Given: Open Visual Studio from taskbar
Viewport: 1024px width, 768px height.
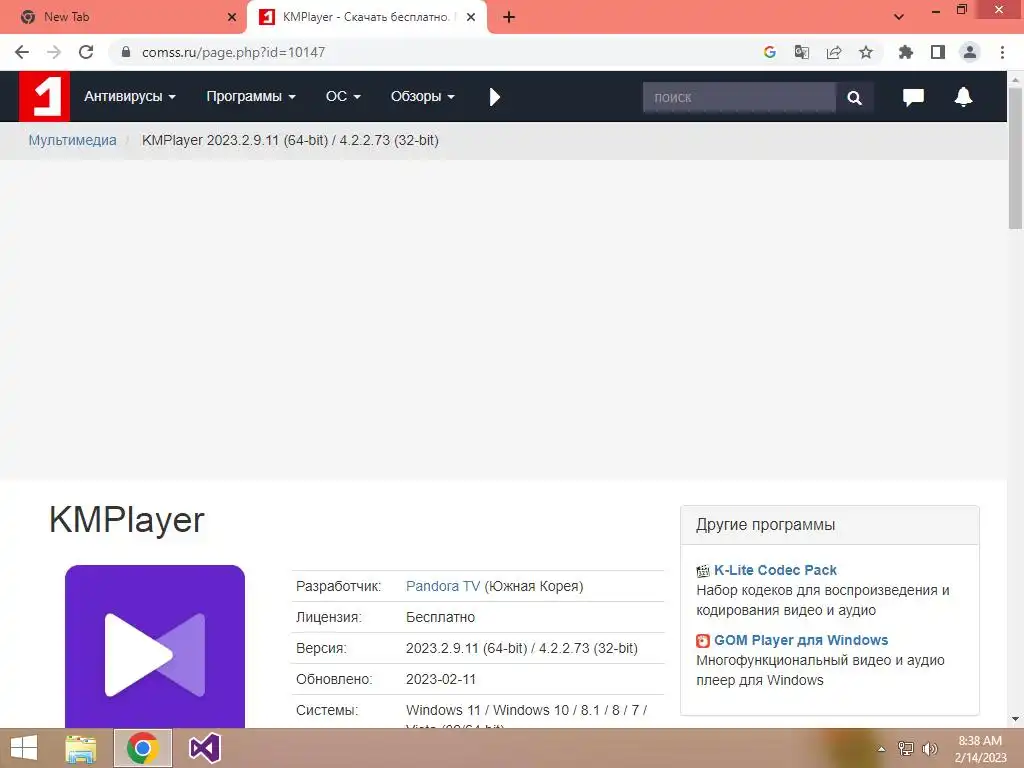Looking at the screenshot, I should [204, 748].
